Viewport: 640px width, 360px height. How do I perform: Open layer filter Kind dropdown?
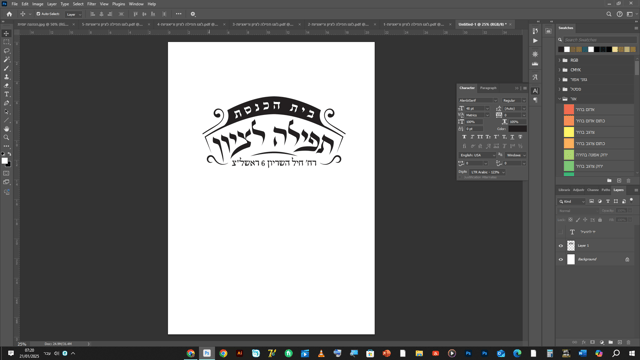click(572, 201)
